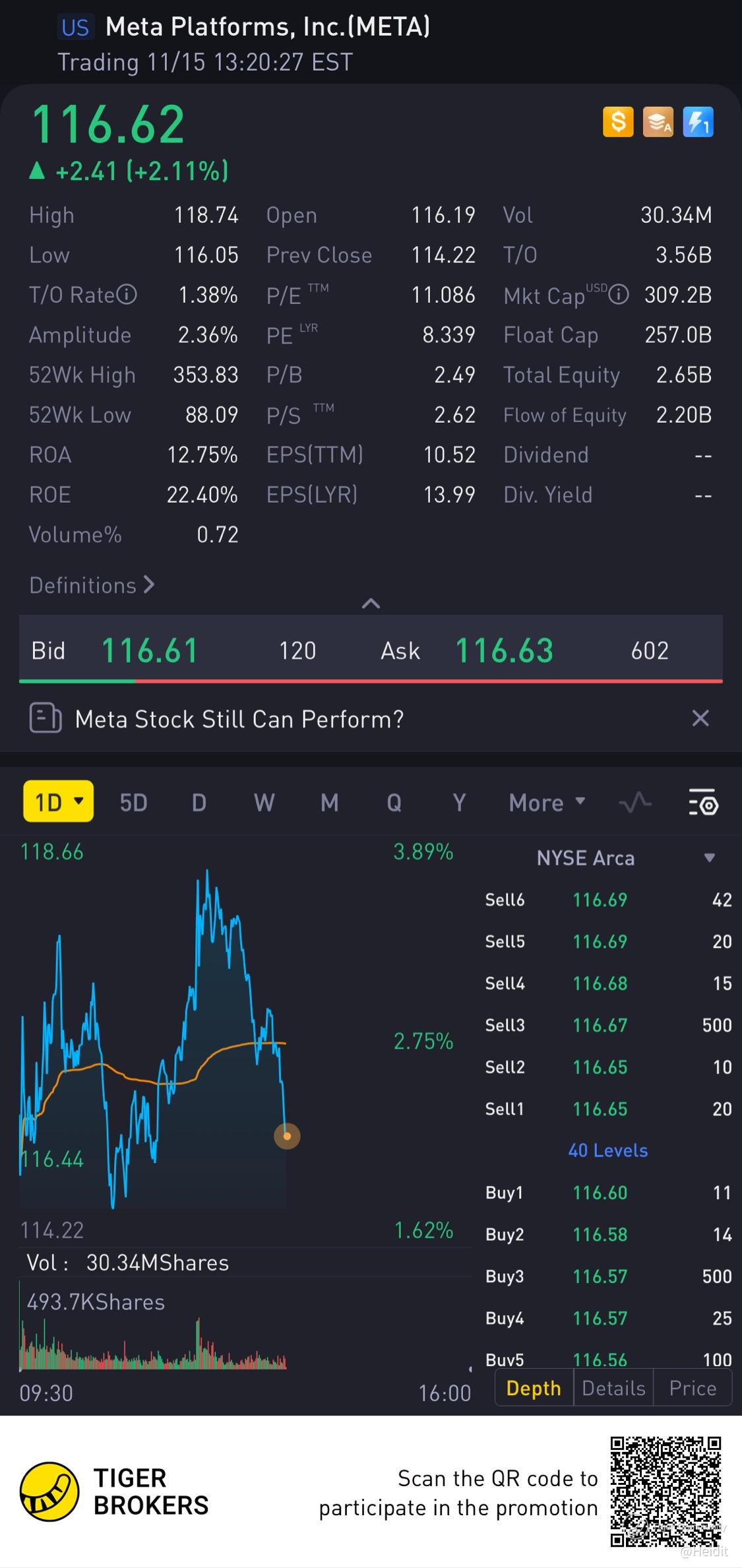The height and width of the screenshot is (1568, 742).
Task: Click the T/O Rate info icon
Action: 127,294
